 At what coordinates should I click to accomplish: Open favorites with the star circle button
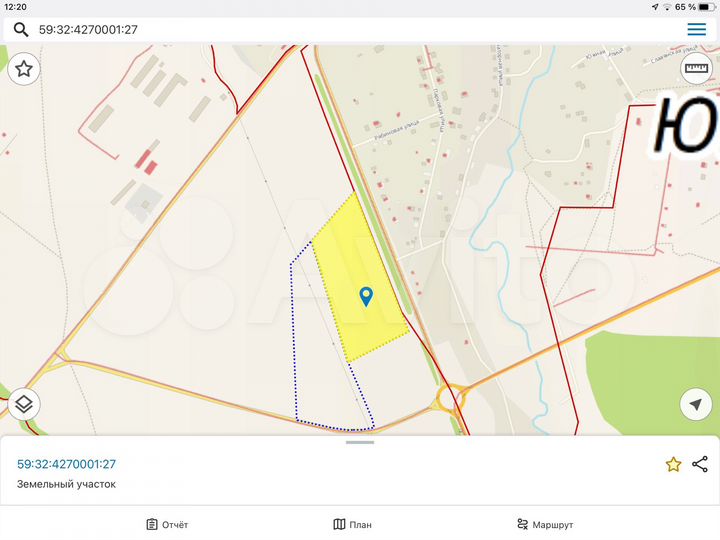tap(24, 69)
